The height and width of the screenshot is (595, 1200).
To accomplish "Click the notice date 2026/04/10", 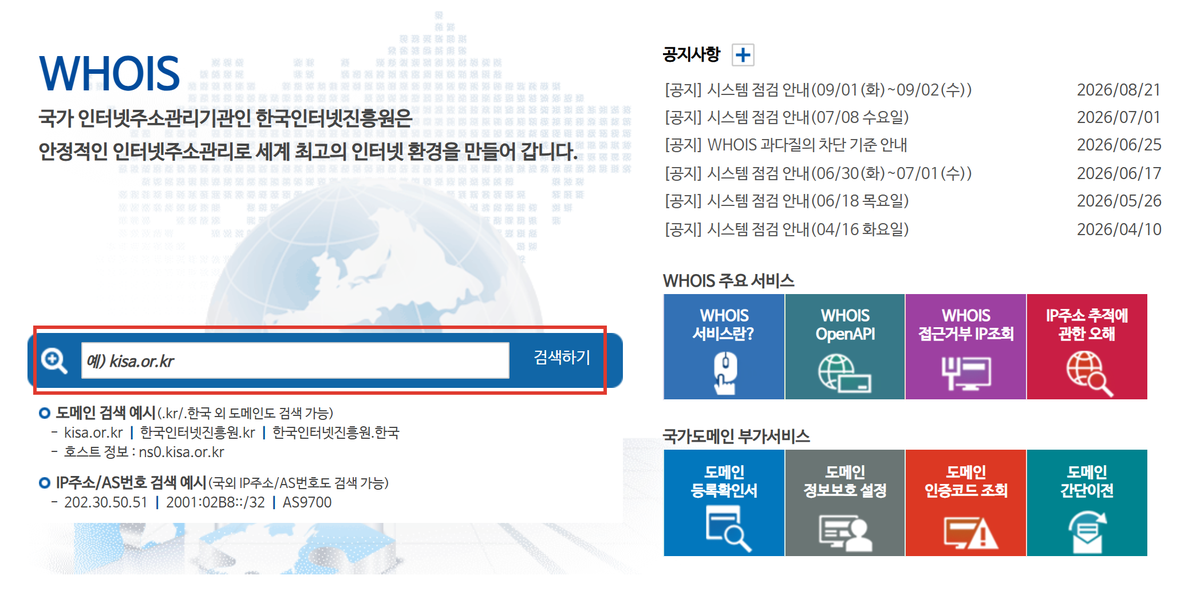I will [1119, 229].
